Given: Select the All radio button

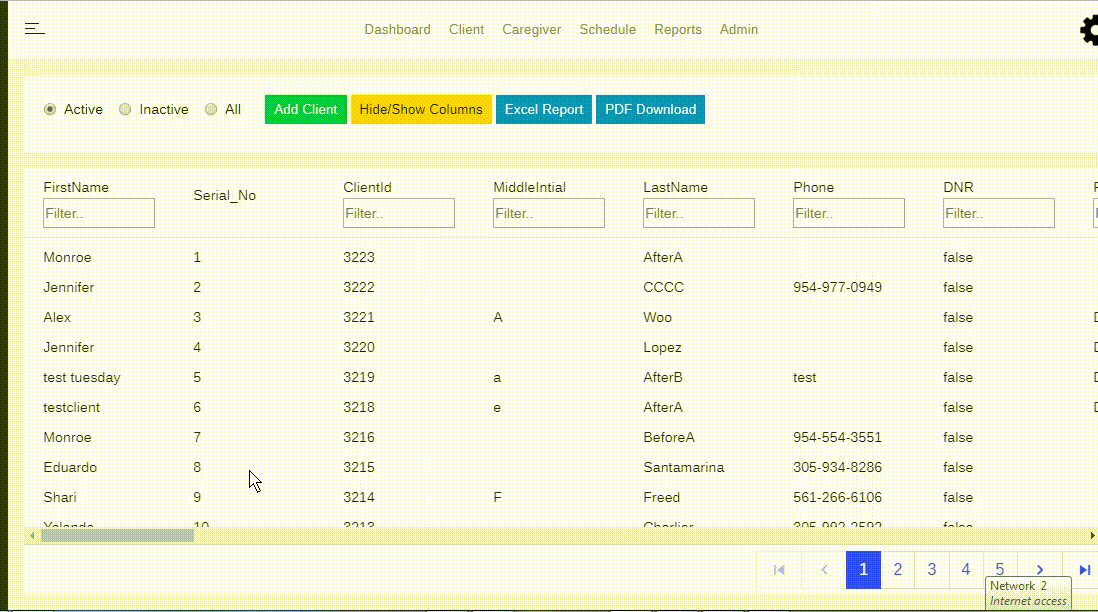Looking at the screenshot, I should point(211,109).
